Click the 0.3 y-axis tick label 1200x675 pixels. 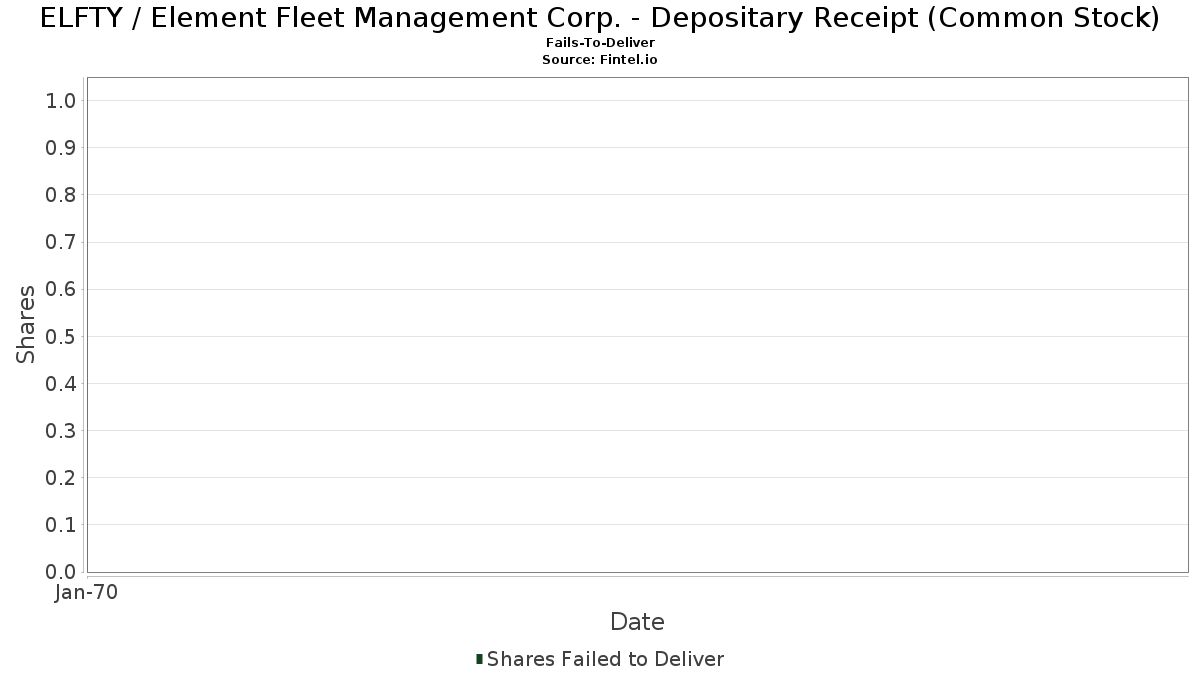61,430
